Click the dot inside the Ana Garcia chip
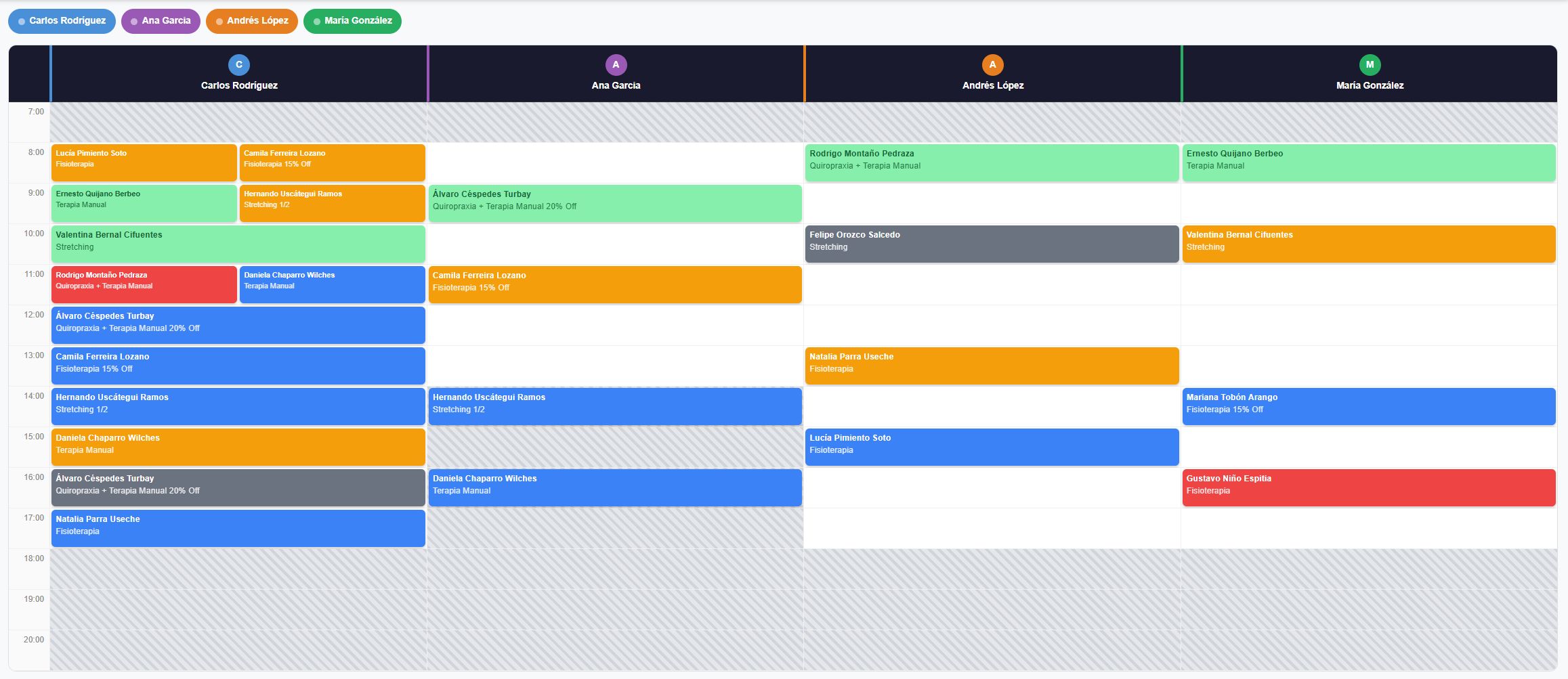This screenshot has height=679, width=1568. (x=133, y=21)
